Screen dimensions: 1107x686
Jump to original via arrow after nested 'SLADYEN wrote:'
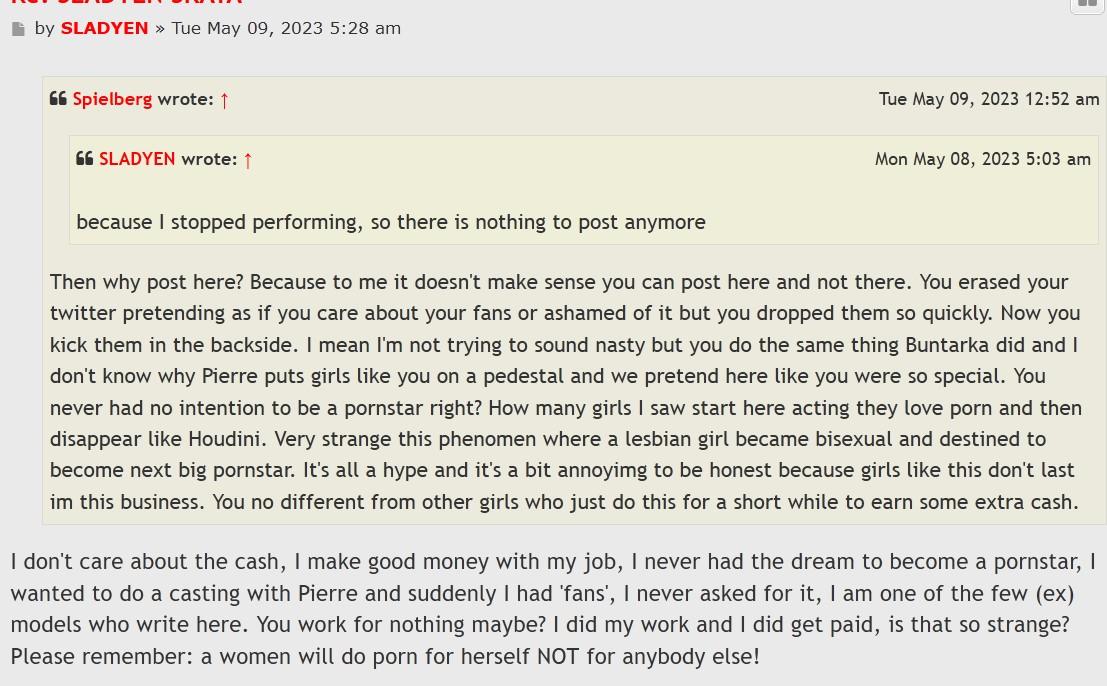click(248, 160)
